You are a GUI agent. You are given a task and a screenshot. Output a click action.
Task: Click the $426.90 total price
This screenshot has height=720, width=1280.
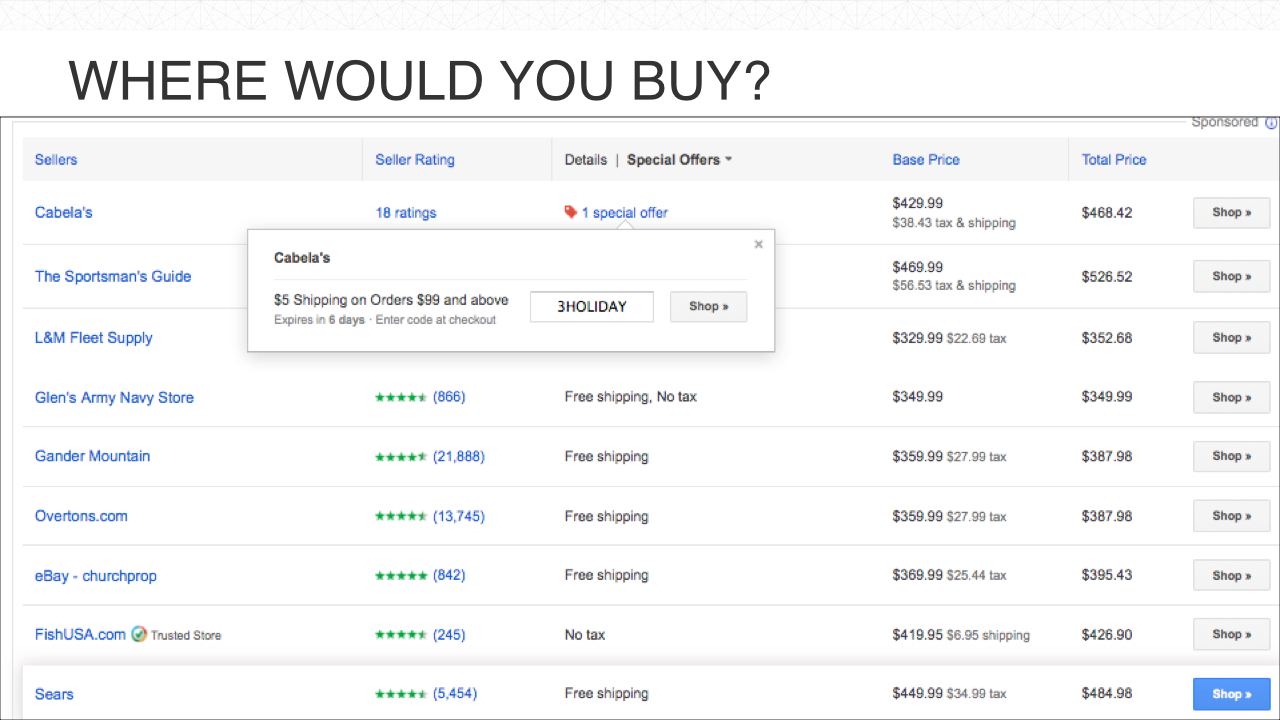click(x=1107, y=635)
